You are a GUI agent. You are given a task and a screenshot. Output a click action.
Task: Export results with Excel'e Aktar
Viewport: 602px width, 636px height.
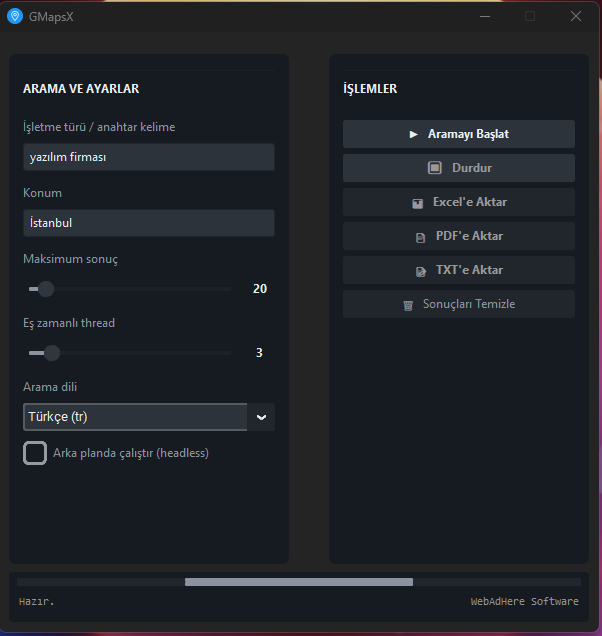[x=459, y=202]
